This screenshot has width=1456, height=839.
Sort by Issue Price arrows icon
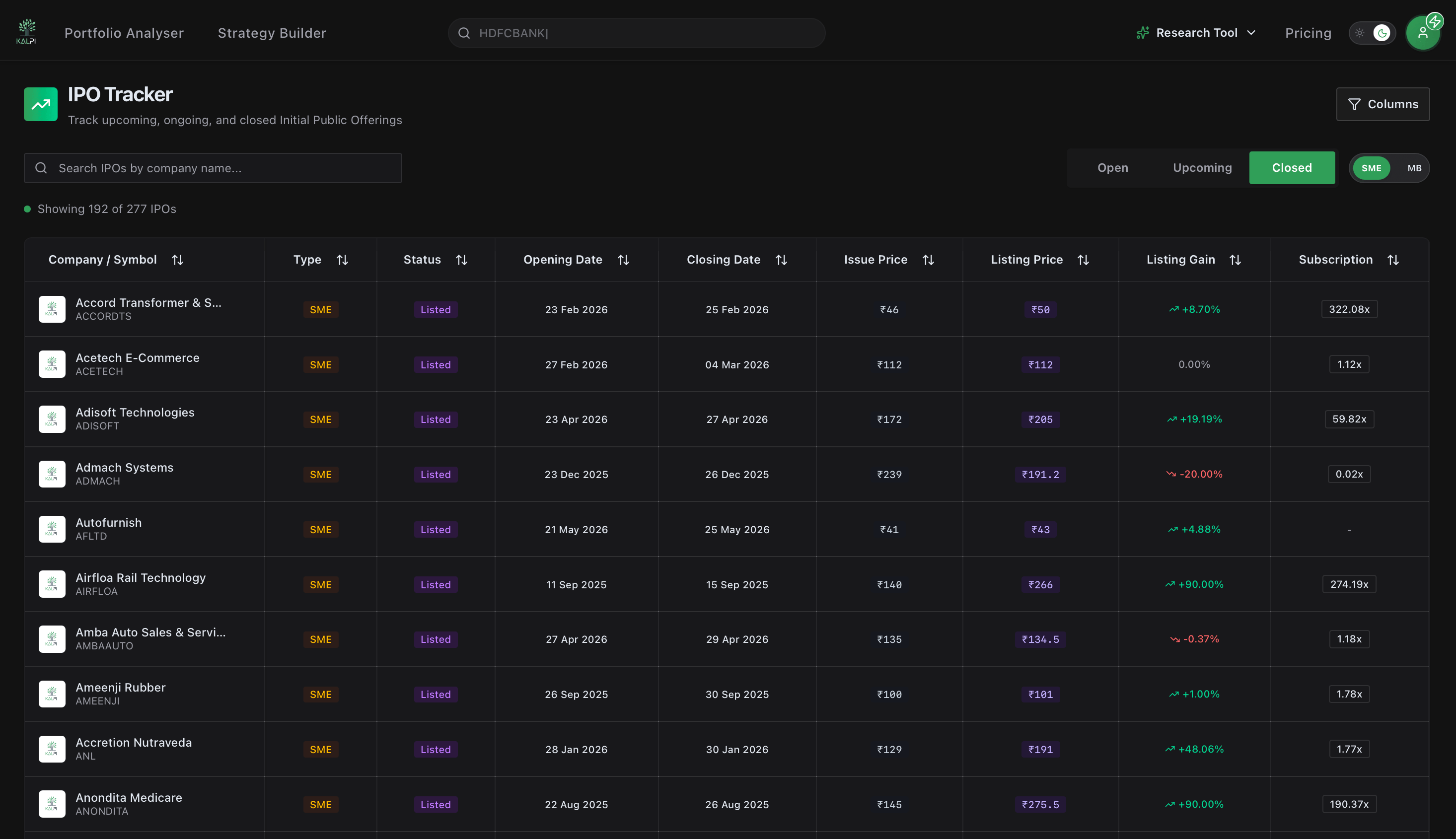coord(928,260)
